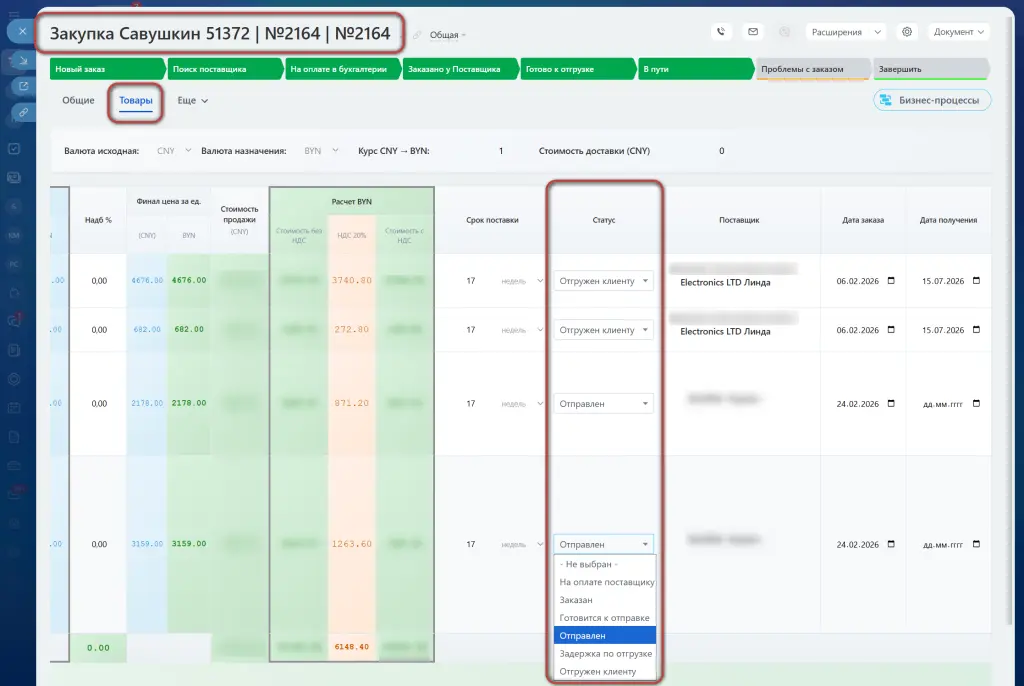Open order date calendar for the 4676.00 row

click(x=891, y=281)
